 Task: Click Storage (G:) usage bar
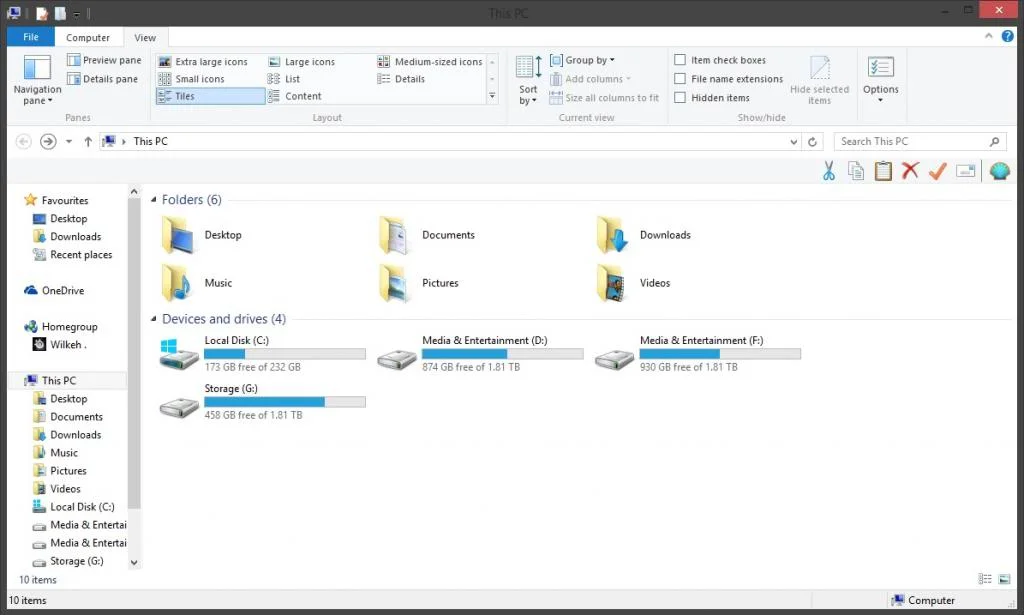[x=285, y=402]
